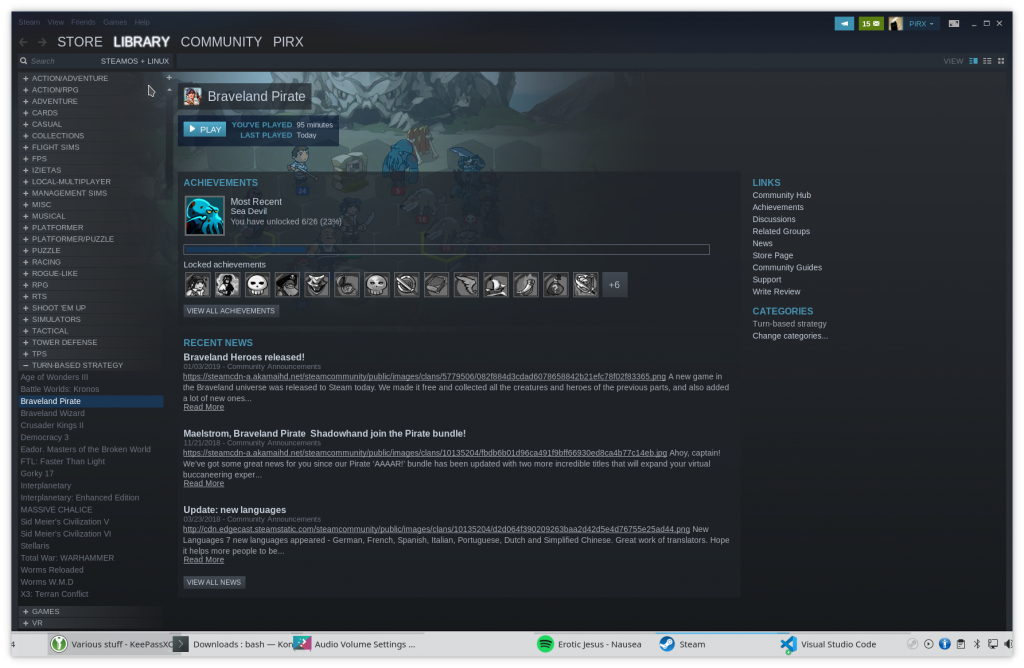
Task: Go to the STORE tab
Action: point(80,42)
